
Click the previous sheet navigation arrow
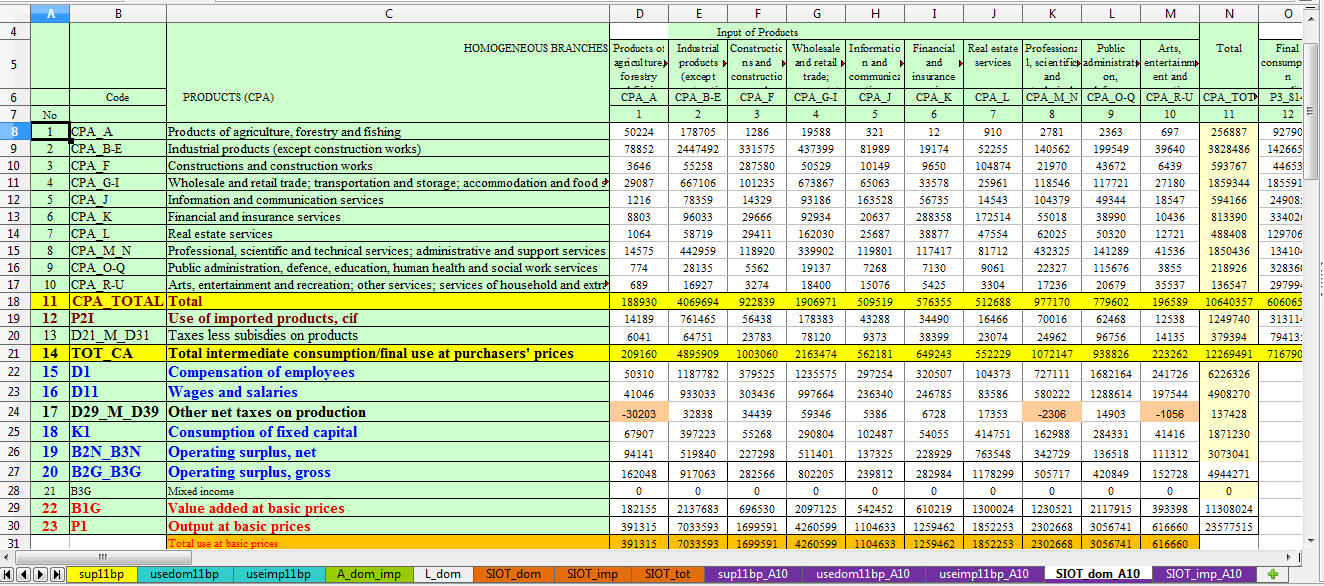pos(24,574)
